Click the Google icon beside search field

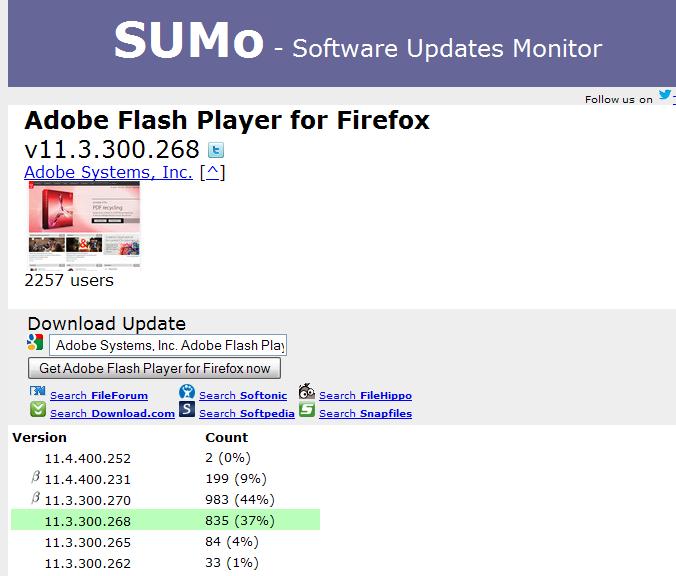(x=36, y=343)
